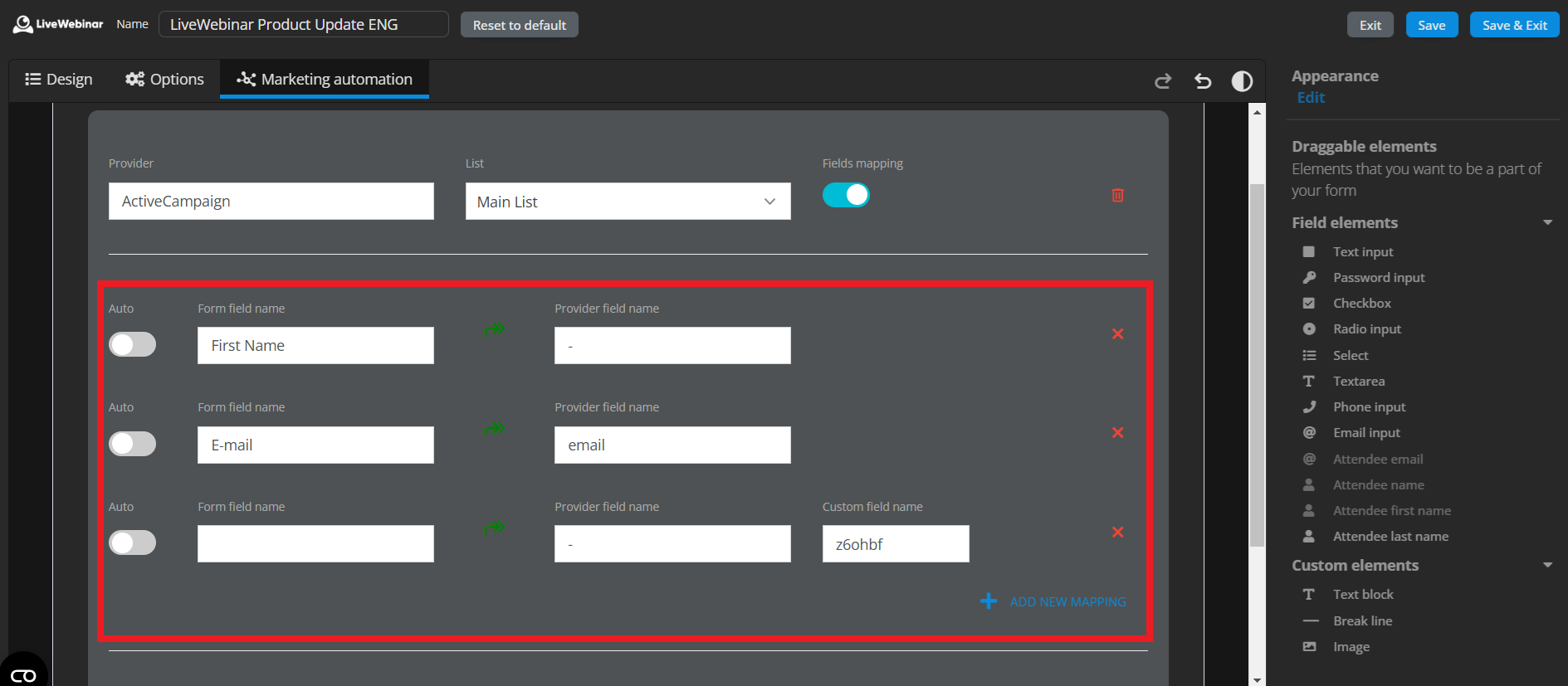Switch to the Design tab
The width and height of the screenshot is (1568, 686).
pyautogui.click(x=59, y=80)
